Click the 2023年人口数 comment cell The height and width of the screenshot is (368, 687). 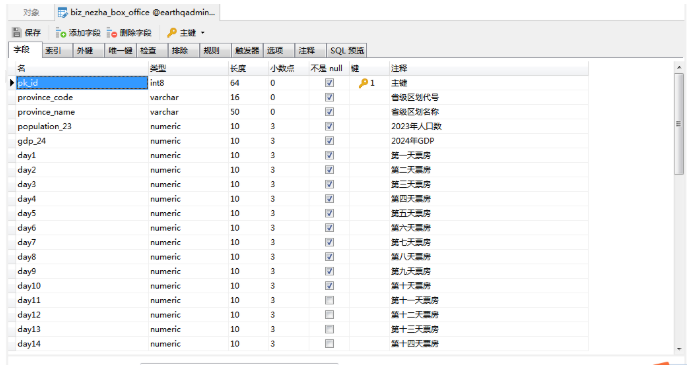coord(489,126)
